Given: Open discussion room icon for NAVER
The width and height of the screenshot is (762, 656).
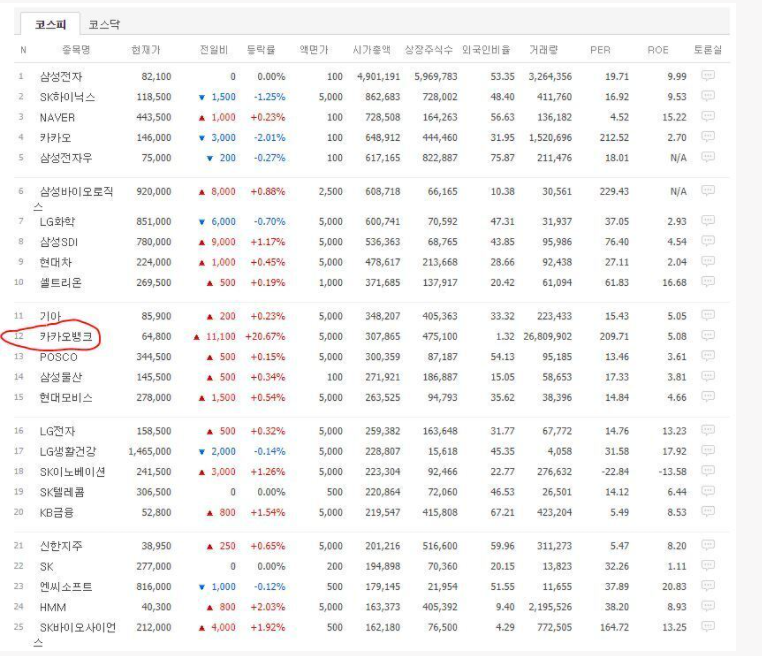Looking at the screenshot, I should (708, 116).
